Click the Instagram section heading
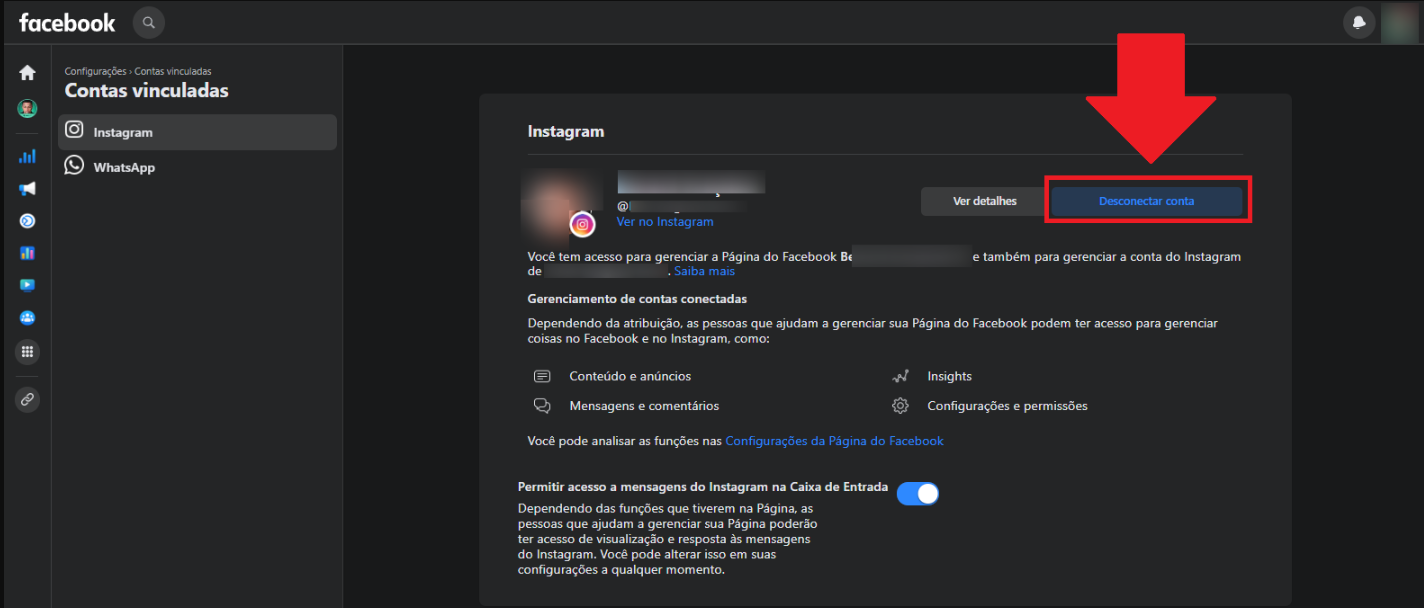This screenshot has height=608, width=1424. click(566, 131)
